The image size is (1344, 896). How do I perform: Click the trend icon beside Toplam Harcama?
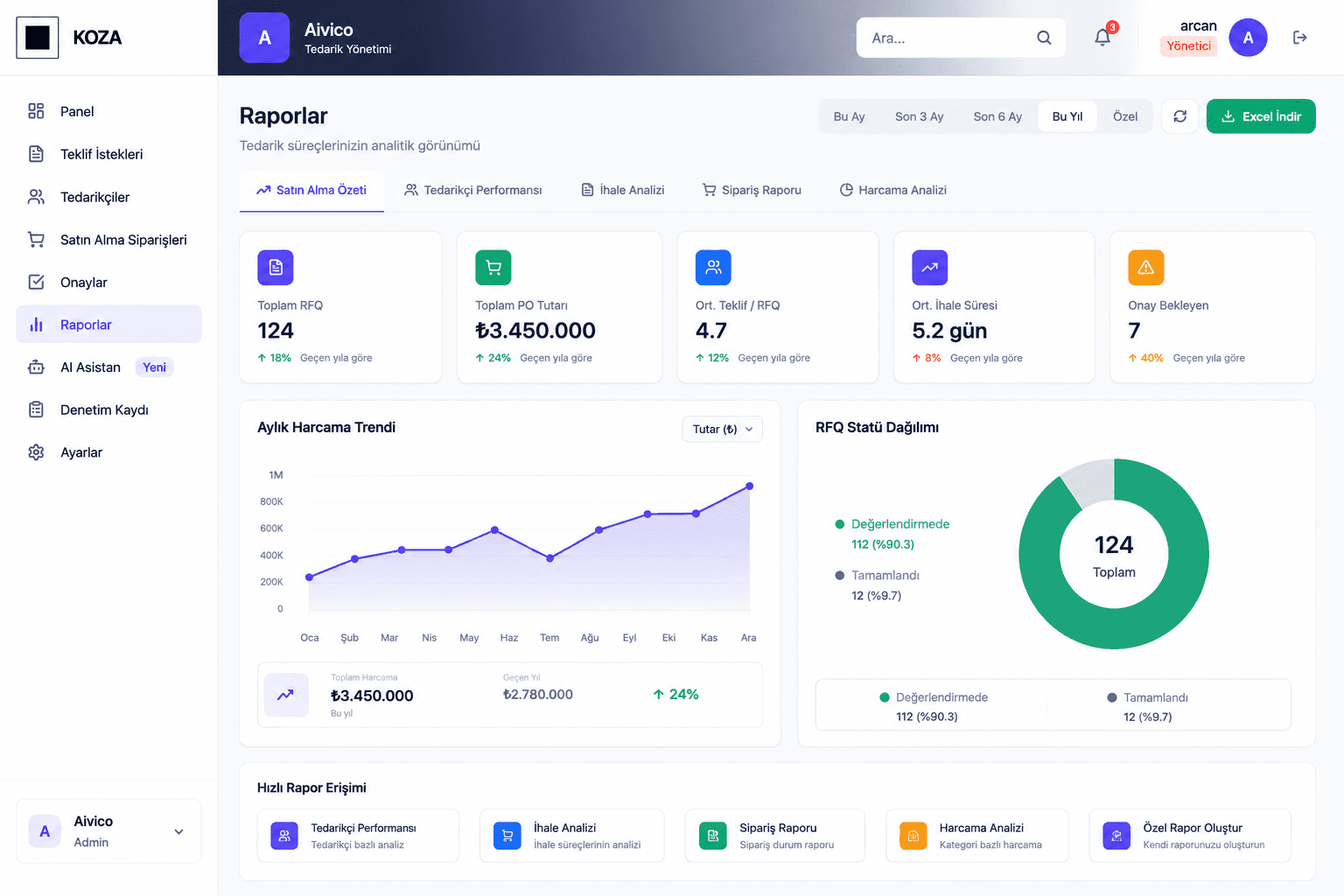(x=286, y=695)
